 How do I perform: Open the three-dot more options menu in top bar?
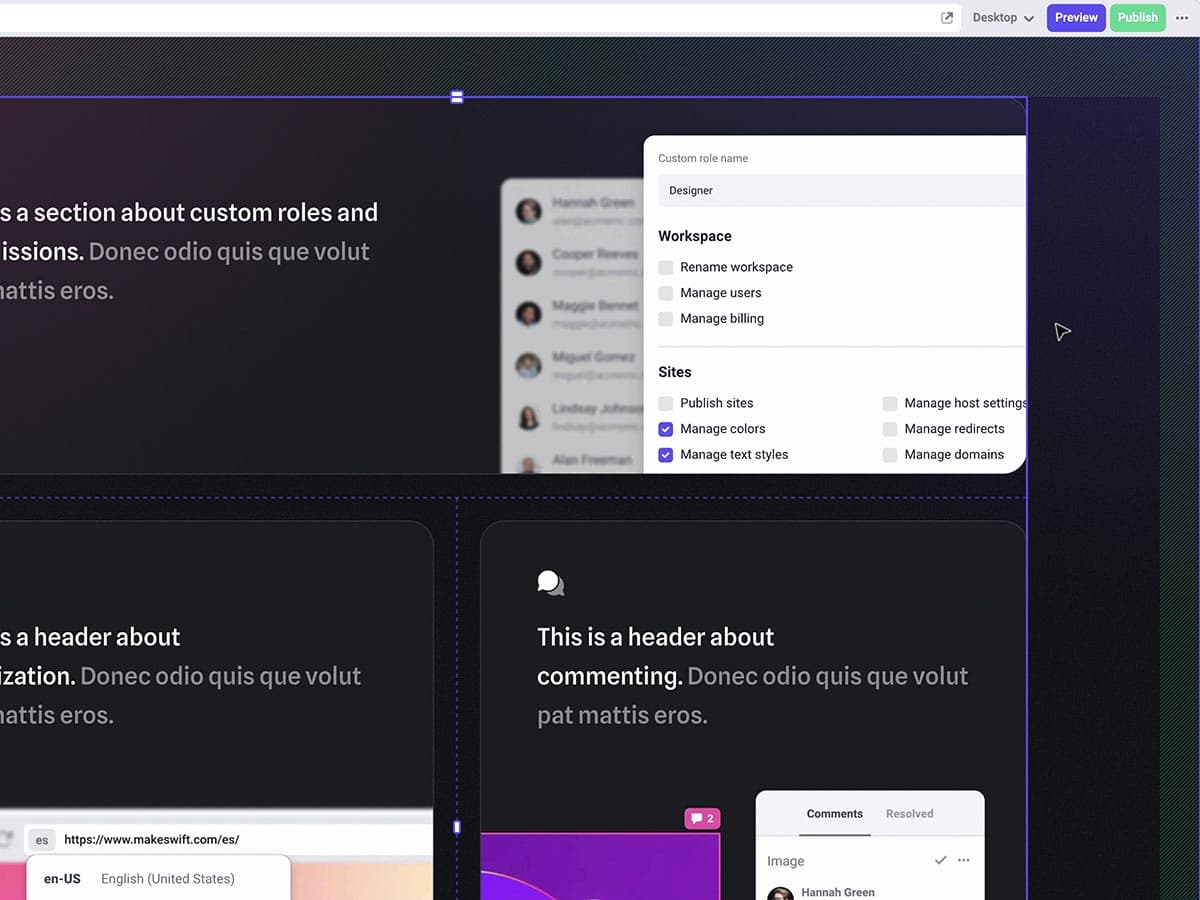tap(1182, 18)
